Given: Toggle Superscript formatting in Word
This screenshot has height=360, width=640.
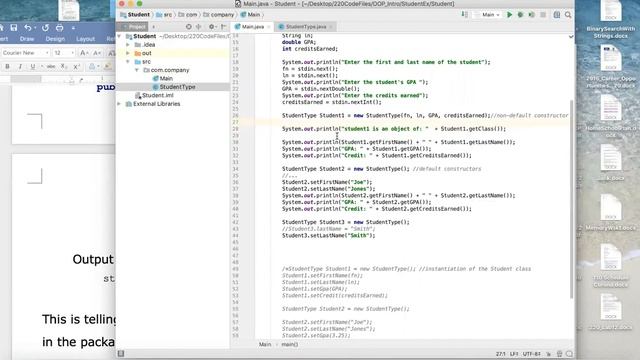Looking at the screenshot, I should point(76,67).
